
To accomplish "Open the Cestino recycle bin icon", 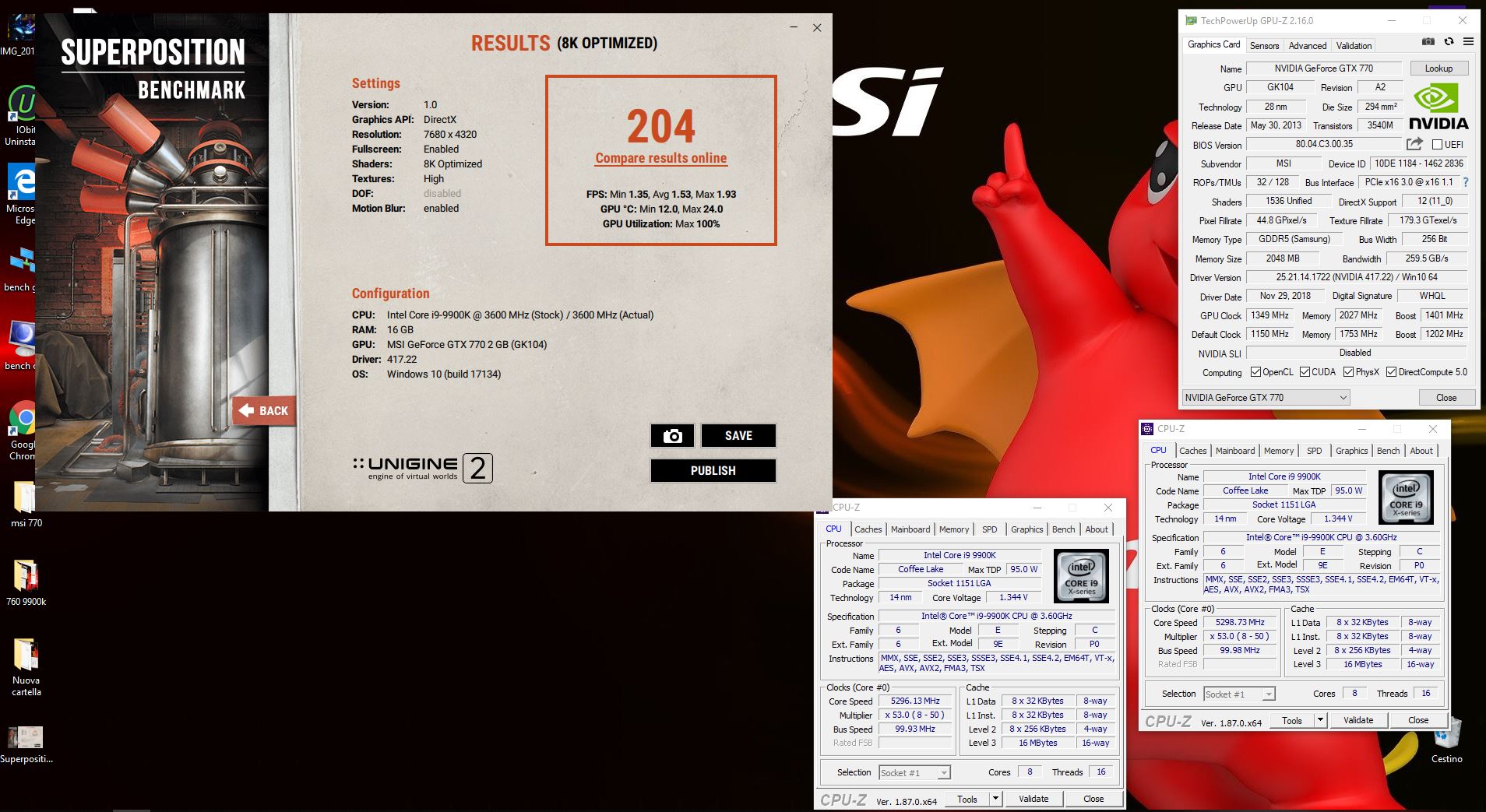I will click(x=1446, y=740).
